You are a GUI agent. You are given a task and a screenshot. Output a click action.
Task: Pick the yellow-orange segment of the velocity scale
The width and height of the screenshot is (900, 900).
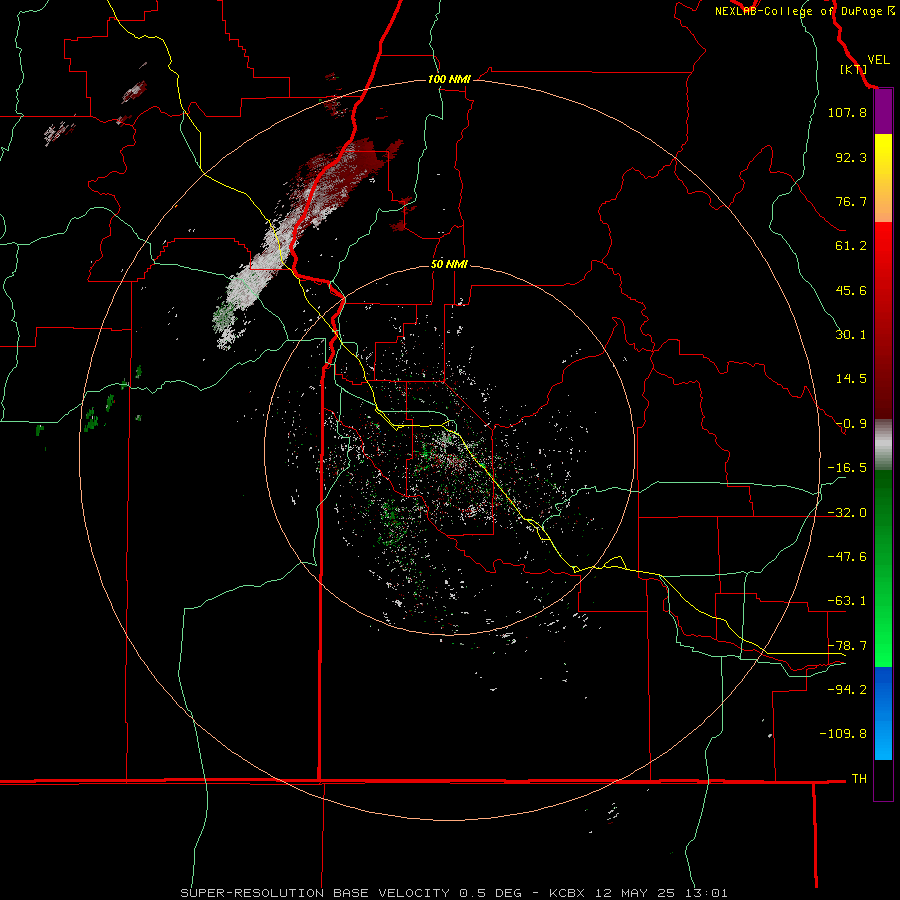[883, 178]
